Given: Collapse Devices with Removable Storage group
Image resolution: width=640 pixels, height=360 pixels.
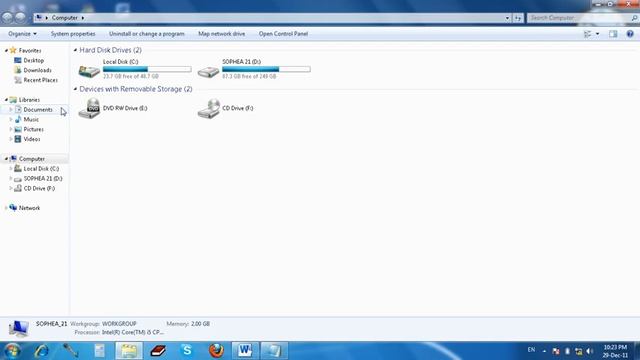Looking at the screenshot, I should tap(75, 89).
